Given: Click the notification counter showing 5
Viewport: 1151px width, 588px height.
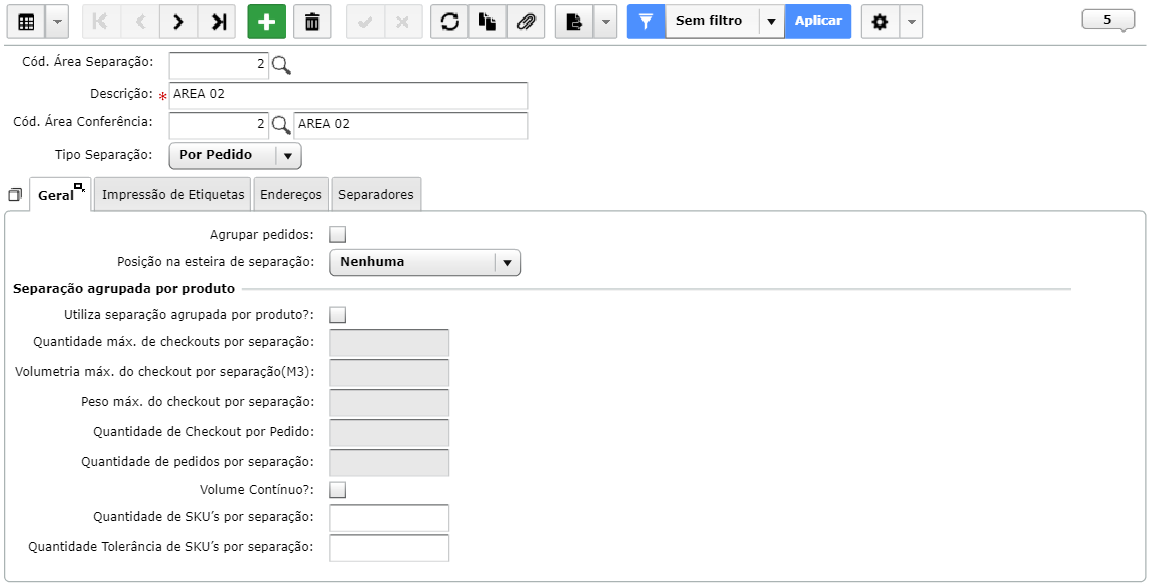Looking at the screenshot, I should coord(1108,21).
